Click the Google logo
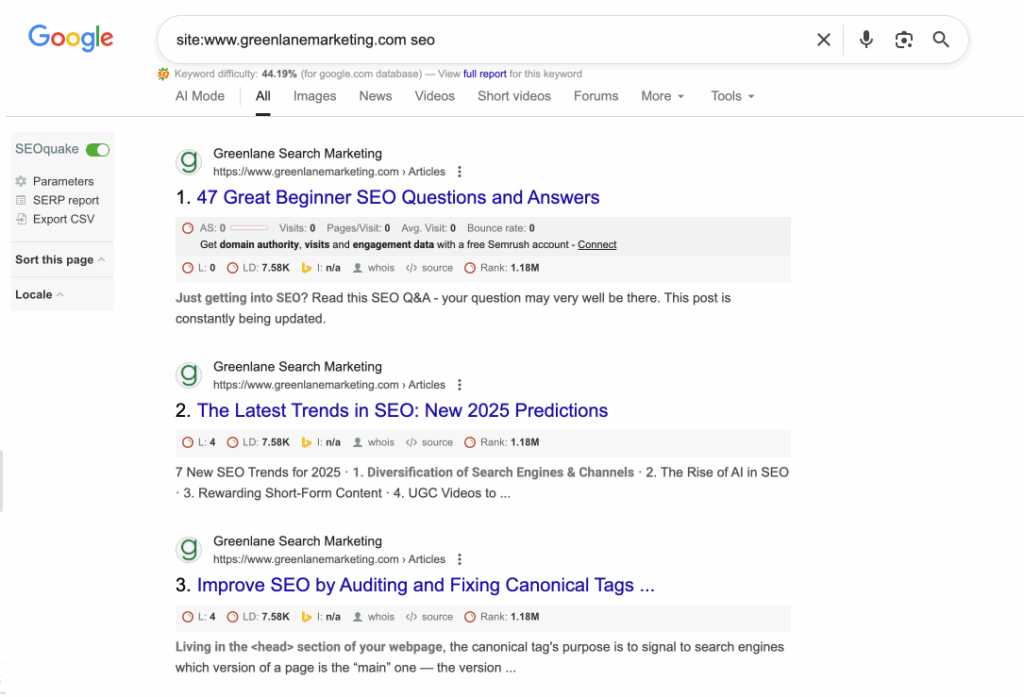1024x697 pixels. click(x=70, y=38)
